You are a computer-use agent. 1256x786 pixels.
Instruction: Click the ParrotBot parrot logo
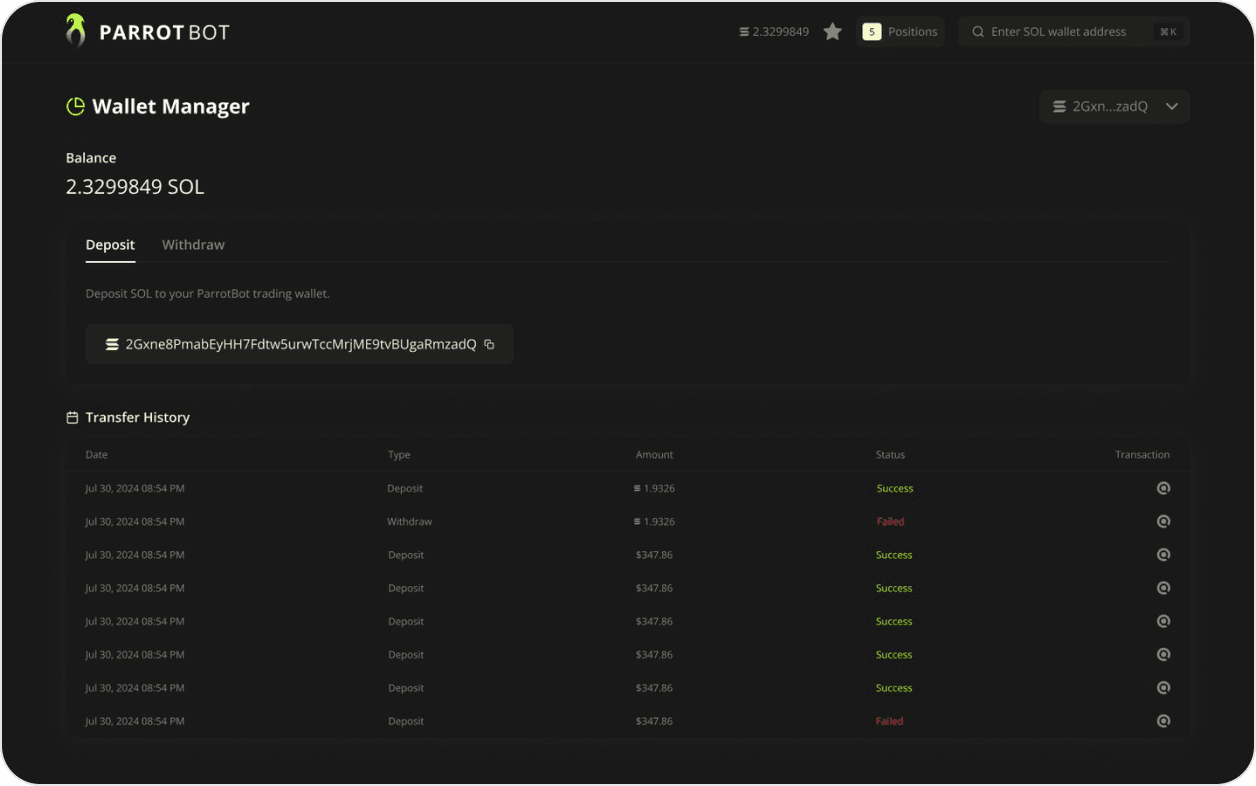75,30
